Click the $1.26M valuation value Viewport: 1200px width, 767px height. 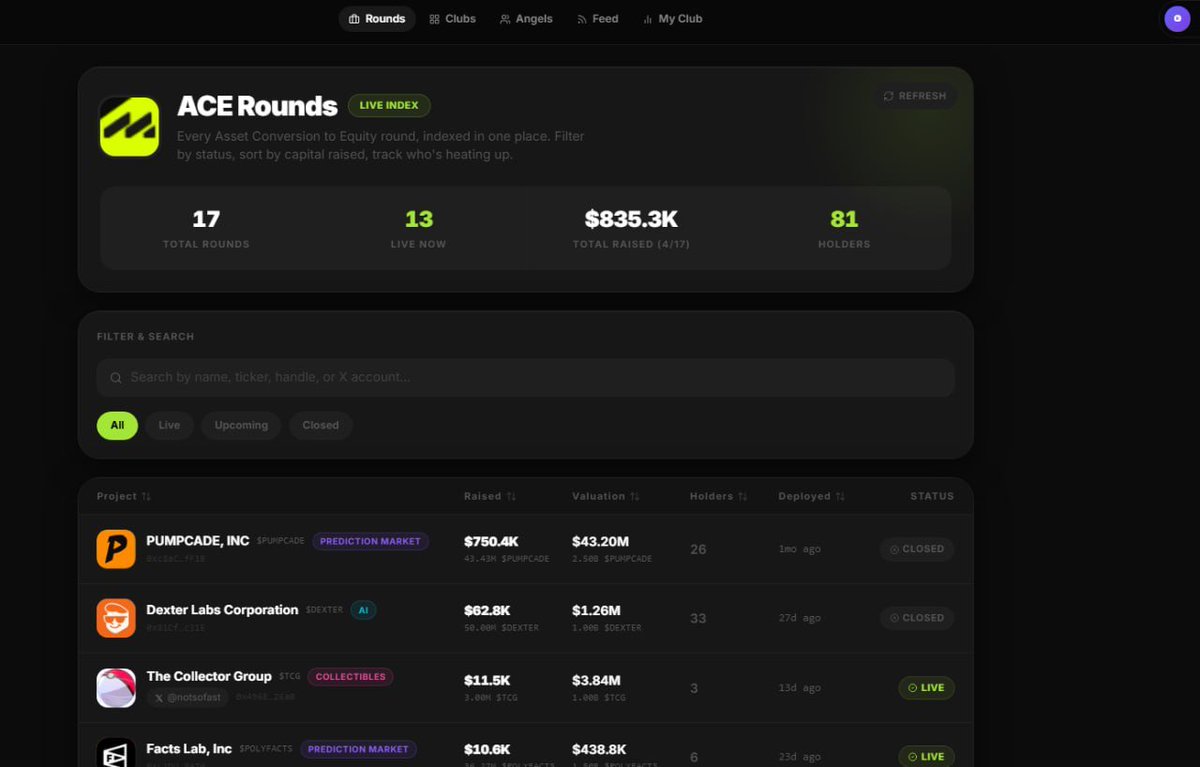pyautogui.click(x=596, y=610)
